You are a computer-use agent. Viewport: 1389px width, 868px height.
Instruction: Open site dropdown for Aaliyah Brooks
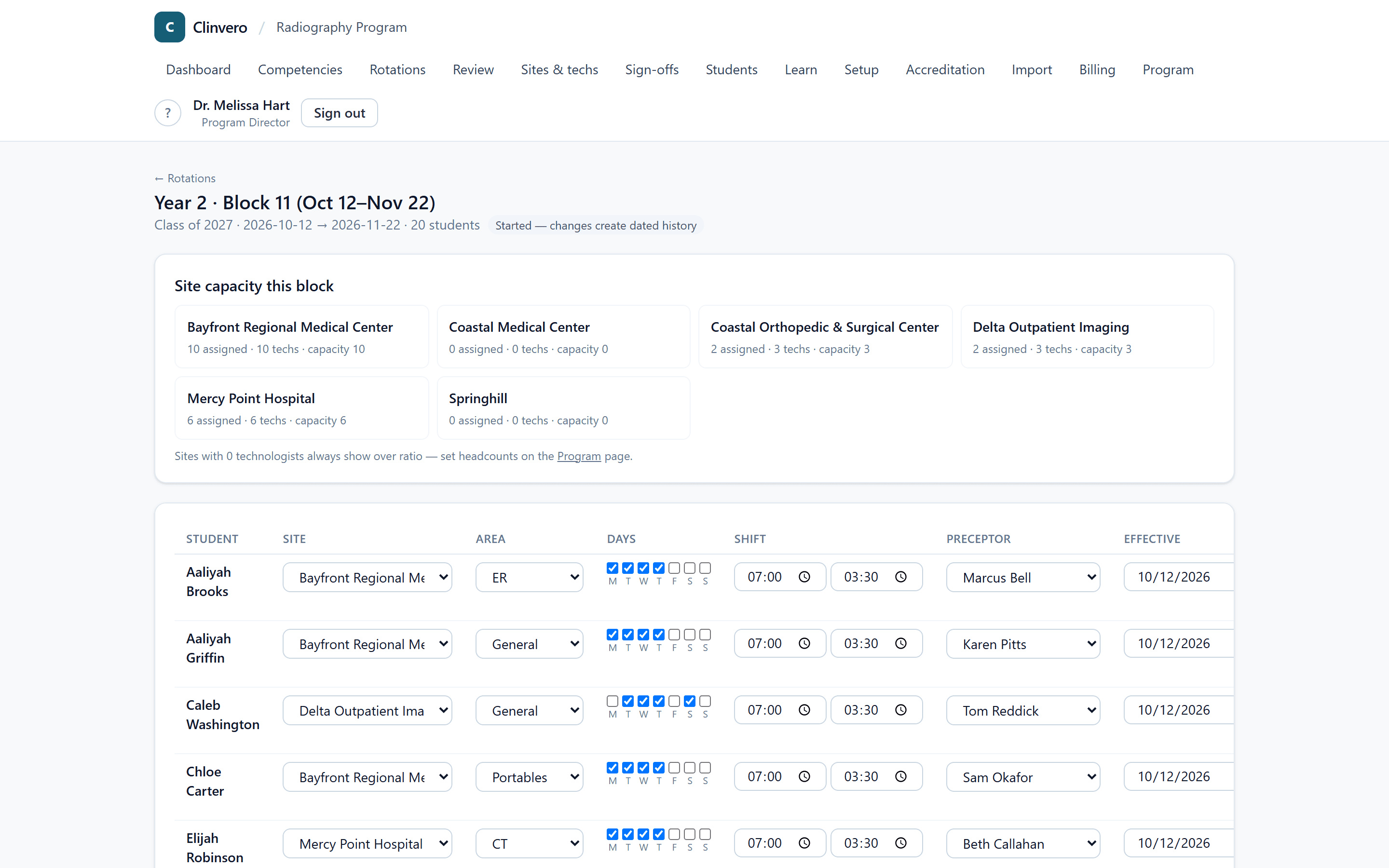(x=368, y=577)
